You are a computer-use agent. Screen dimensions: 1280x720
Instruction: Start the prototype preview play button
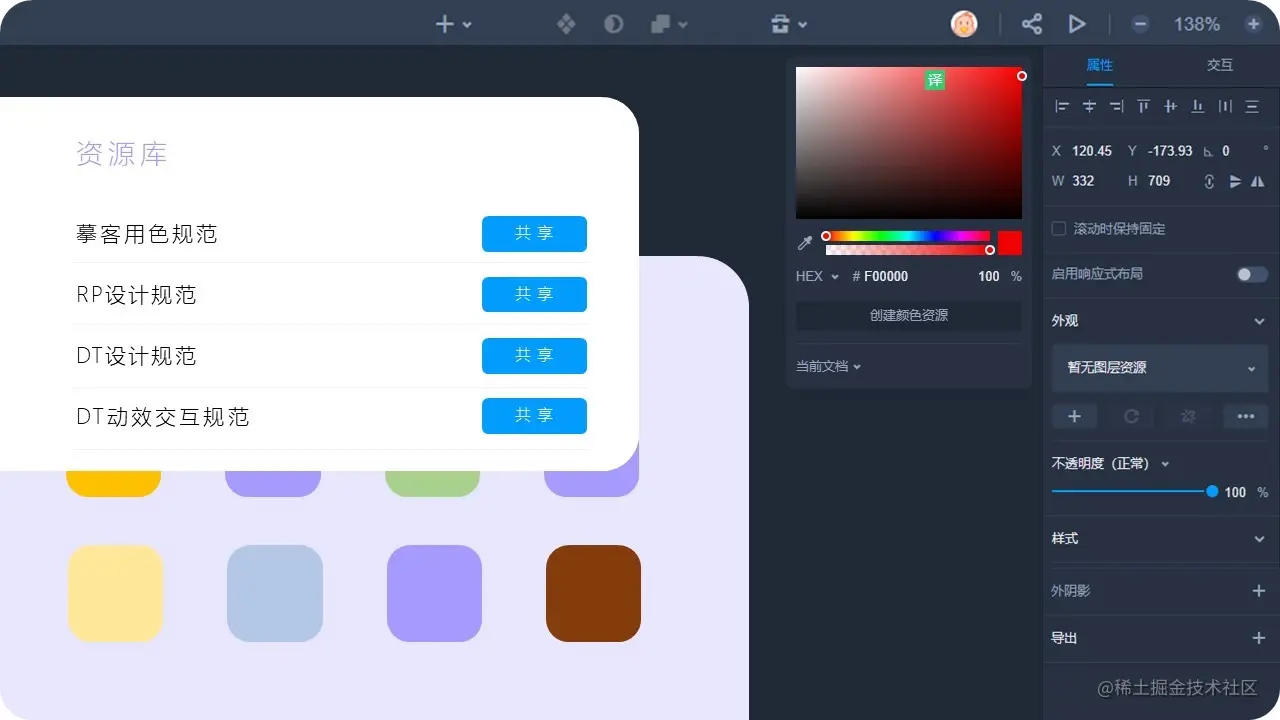coord(1077,24)
